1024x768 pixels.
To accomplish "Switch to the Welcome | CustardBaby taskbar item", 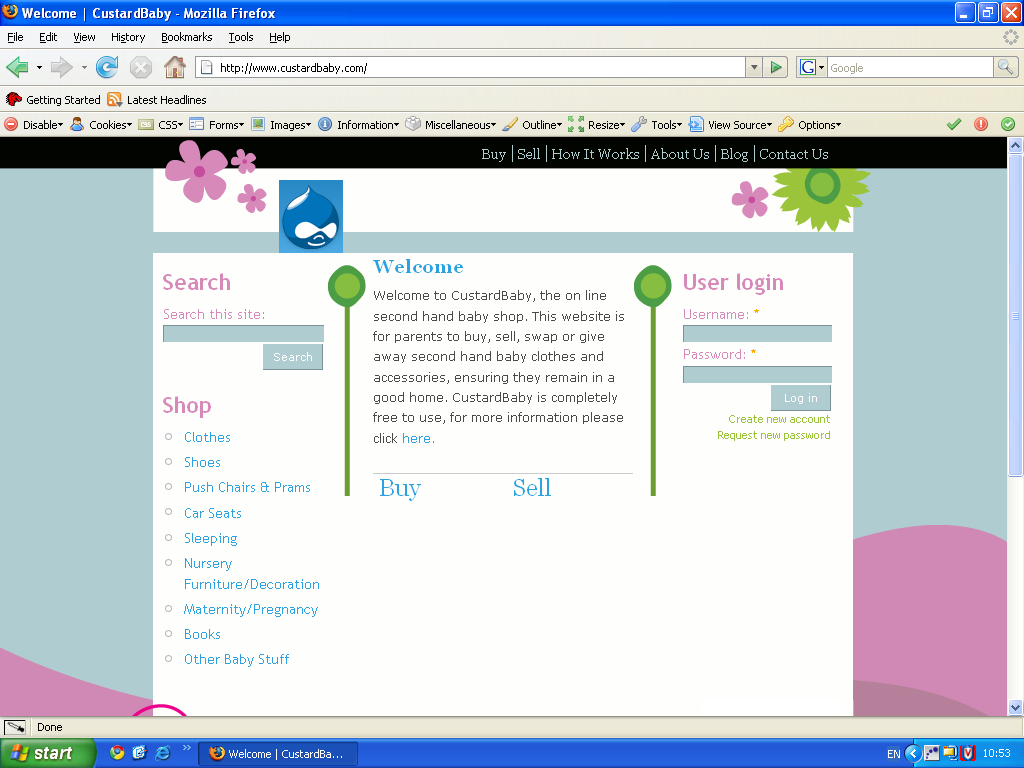I will click(278, 754).
